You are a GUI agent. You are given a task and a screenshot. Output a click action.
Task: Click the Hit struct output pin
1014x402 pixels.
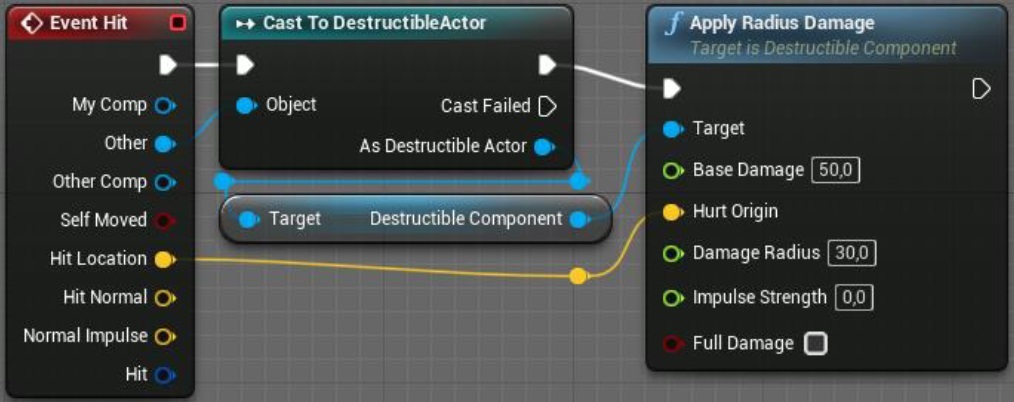click(x=165, y=375)
